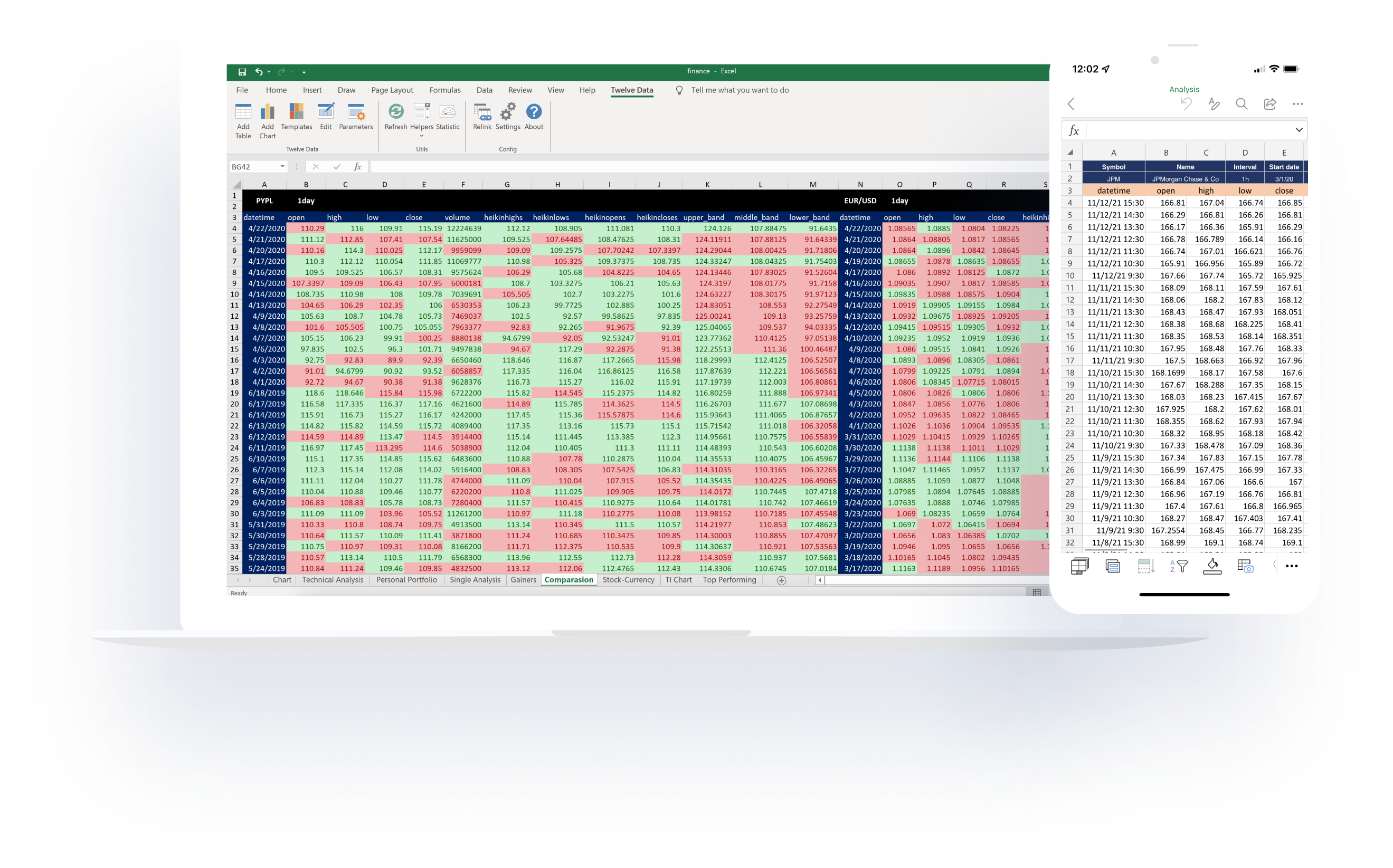
Task: Click the Refresh data icon
Action: click(395, 112)
